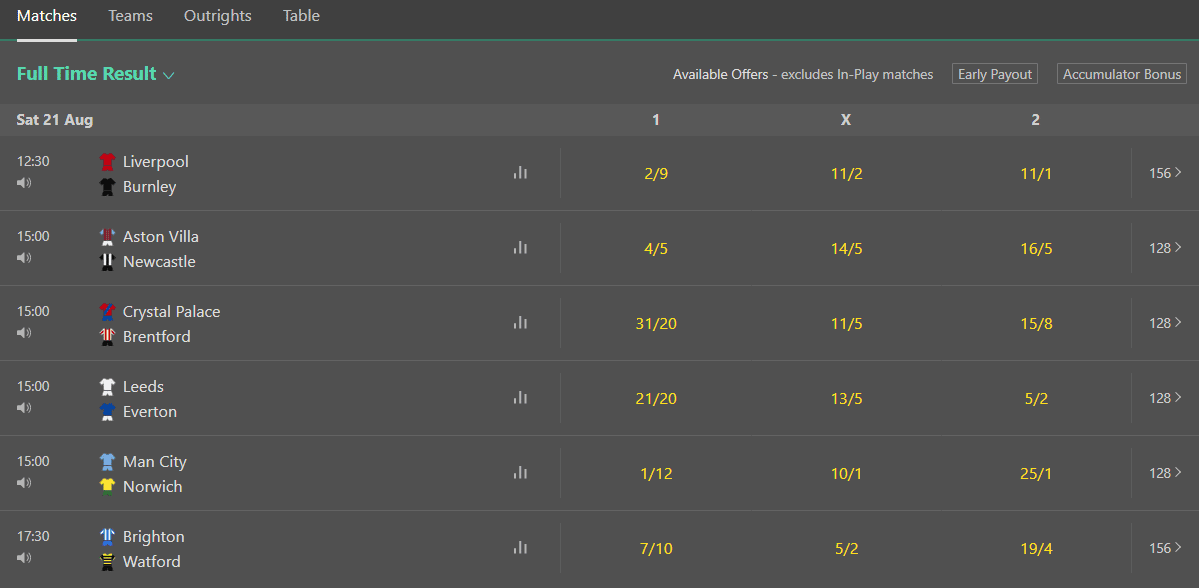Open stats icon for Man City v Norwich
The height and width of the screenshot is (588, 1199).
[520, 473]
